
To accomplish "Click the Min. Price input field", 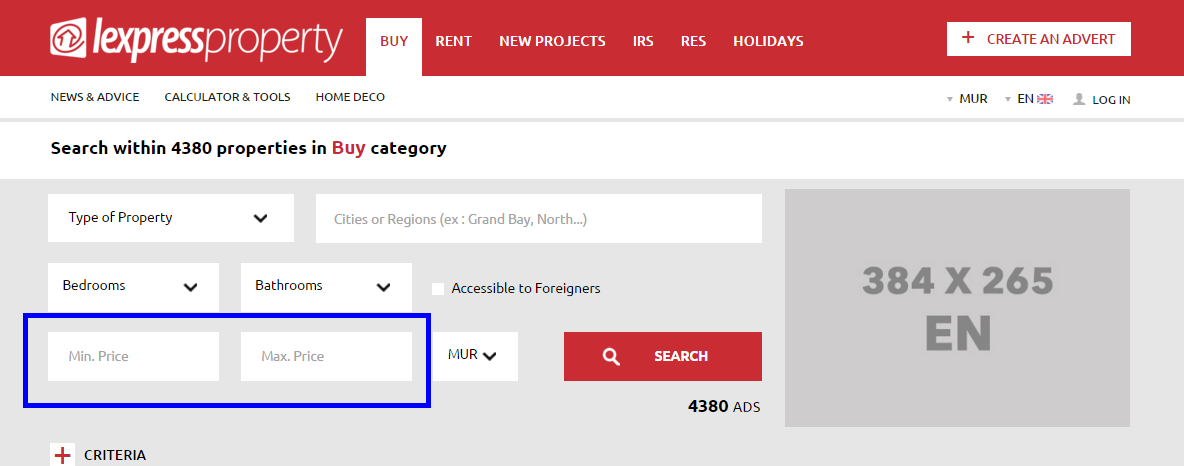I will (134, 356).
